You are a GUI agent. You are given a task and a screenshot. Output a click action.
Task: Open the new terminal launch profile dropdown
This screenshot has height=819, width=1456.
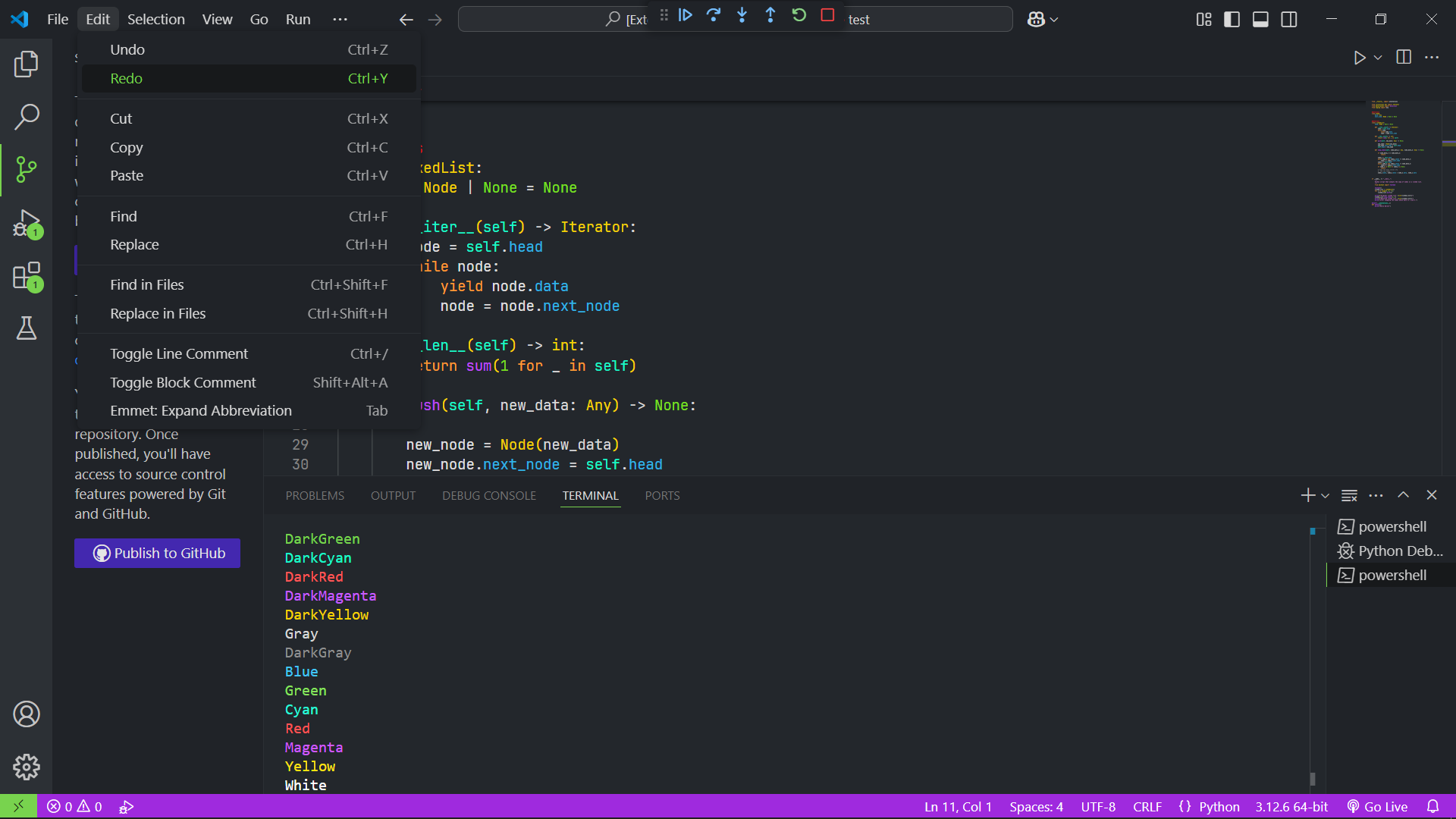[1326, 495]
